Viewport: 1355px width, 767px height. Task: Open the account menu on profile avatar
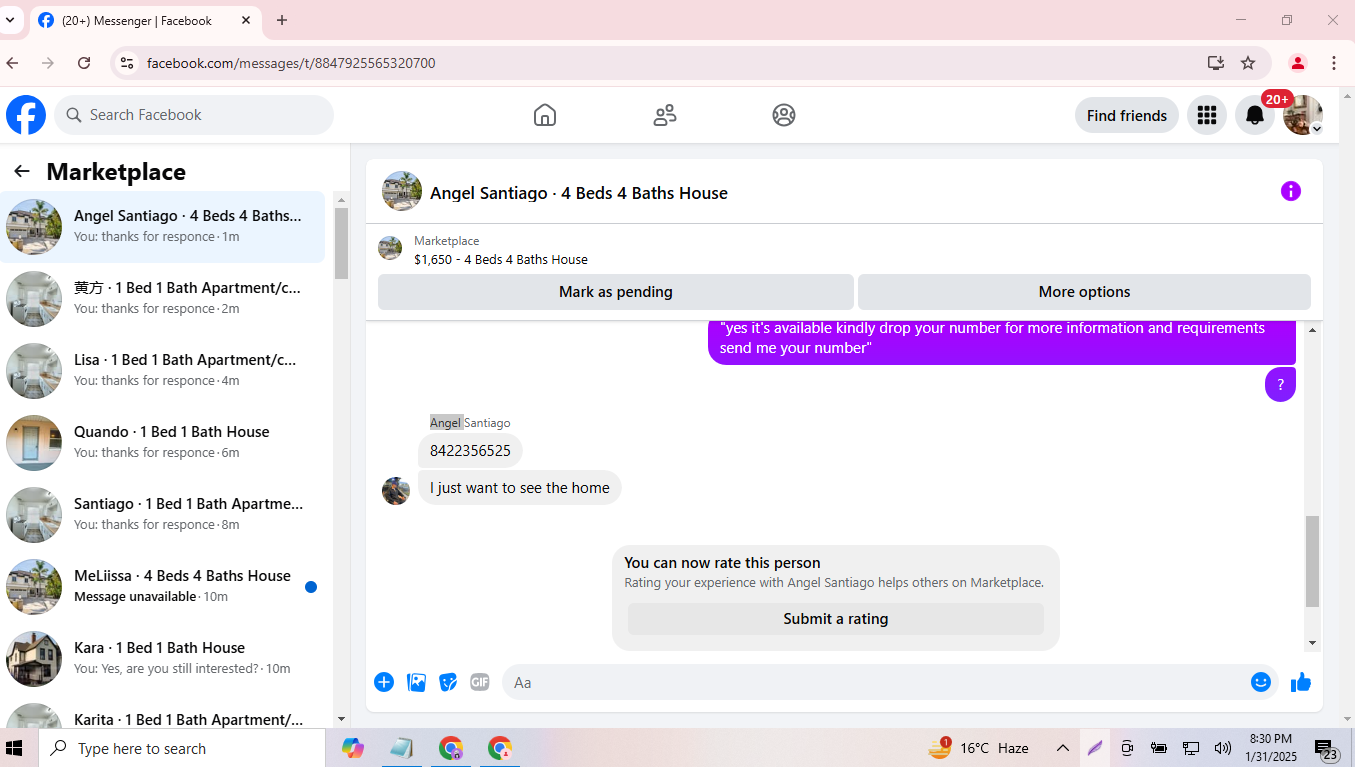tap(1303, 115)
